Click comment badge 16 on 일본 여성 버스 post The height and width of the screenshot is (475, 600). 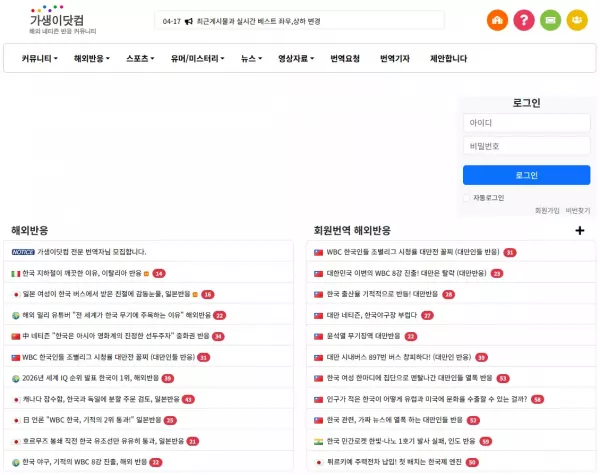point(208,294)
